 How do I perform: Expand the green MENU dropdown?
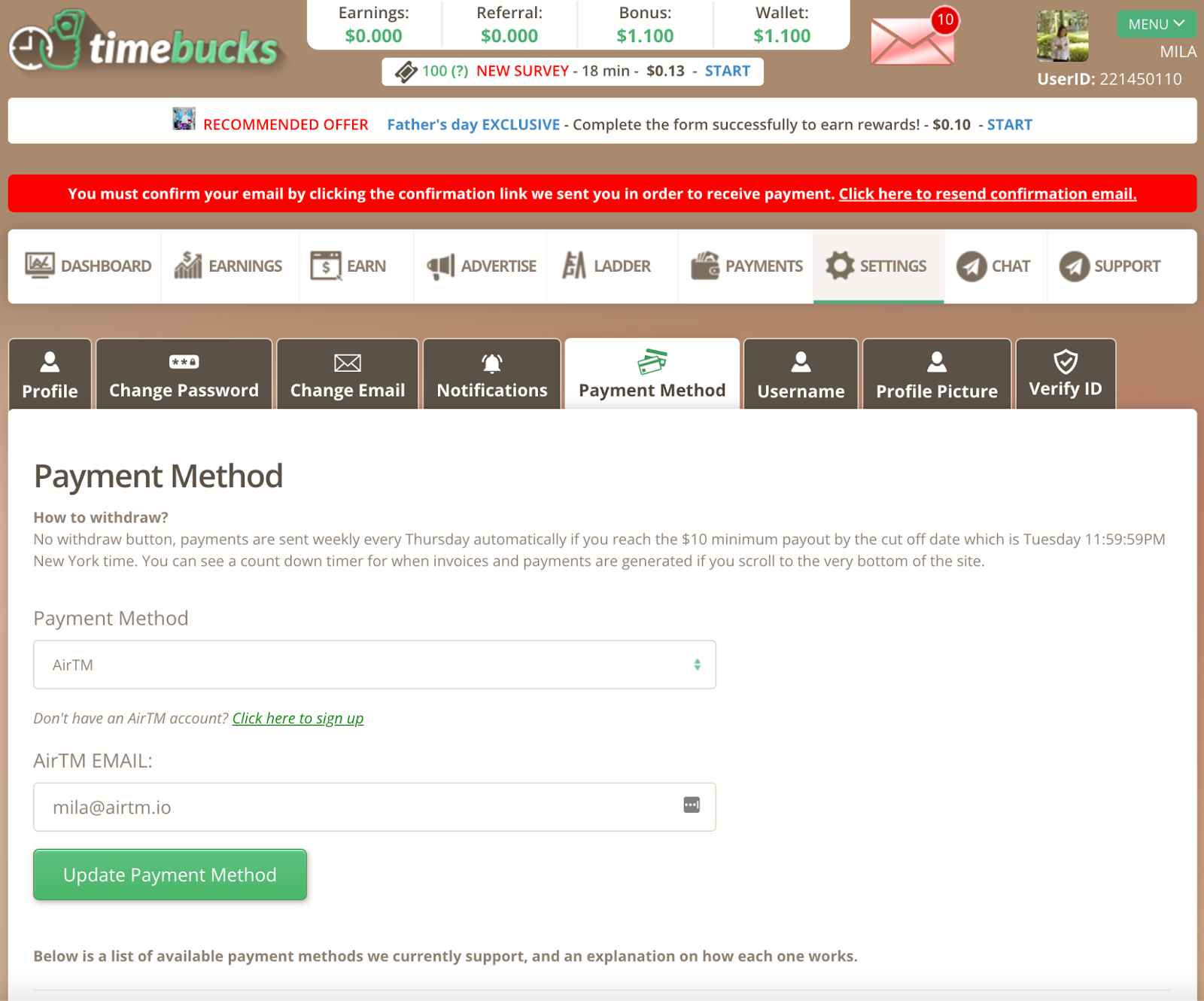point(1157,23)
